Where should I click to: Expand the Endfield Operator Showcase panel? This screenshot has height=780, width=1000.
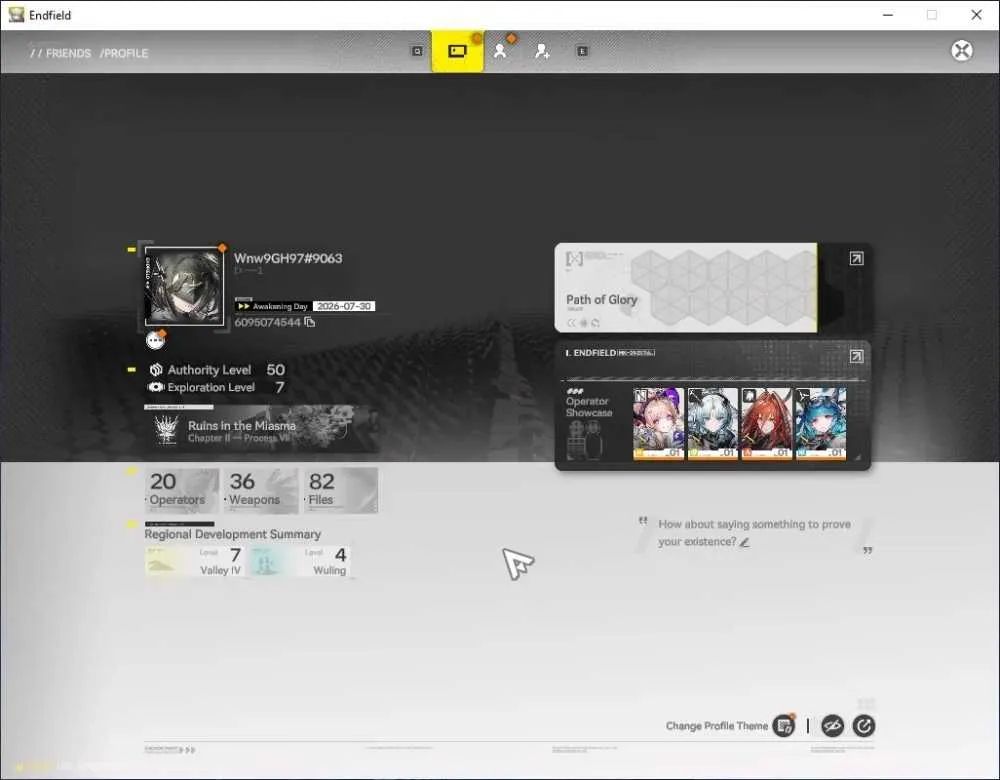pos(857,356)
